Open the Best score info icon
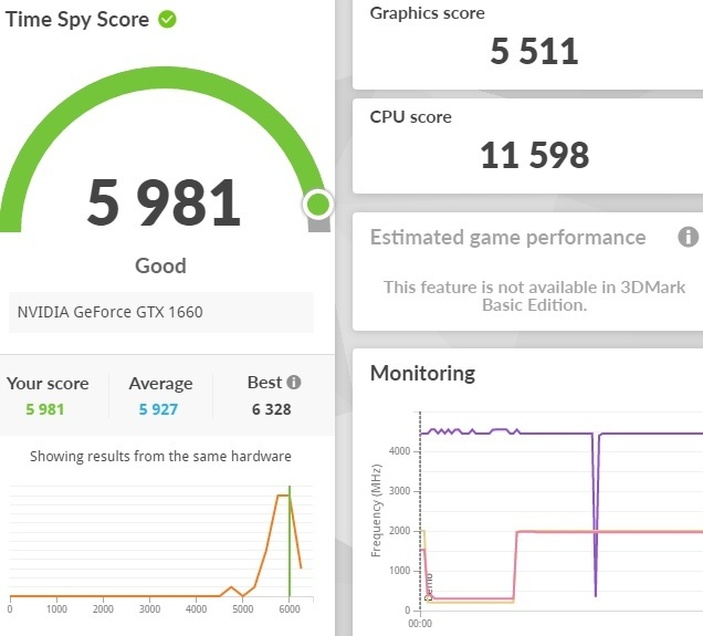This screenshot has height=636, width=703. (x=294, y=382)
